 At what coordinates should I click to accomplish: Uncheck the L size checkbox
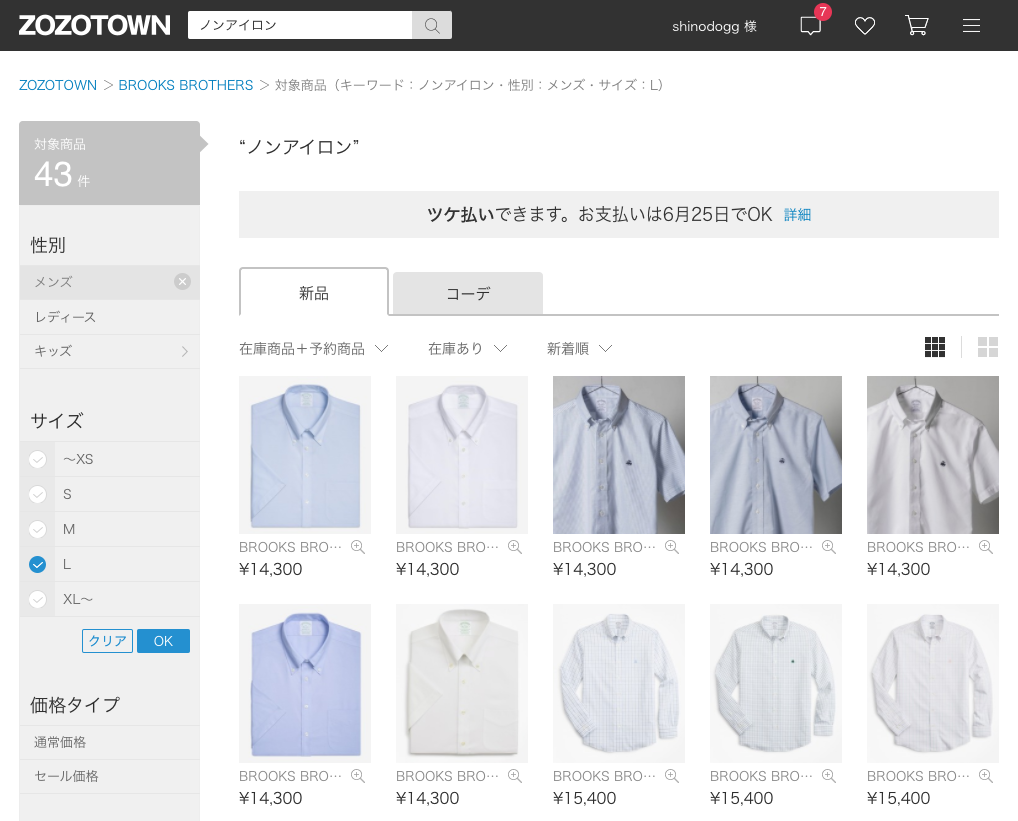(x=38, y=565)
